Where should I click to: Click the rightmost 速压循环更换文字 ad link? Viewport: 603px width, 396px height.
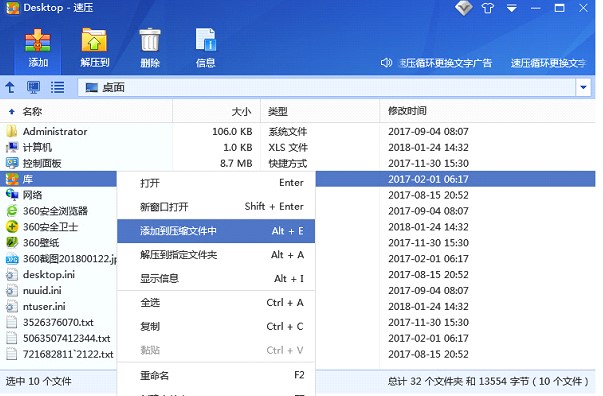[548, 63]
